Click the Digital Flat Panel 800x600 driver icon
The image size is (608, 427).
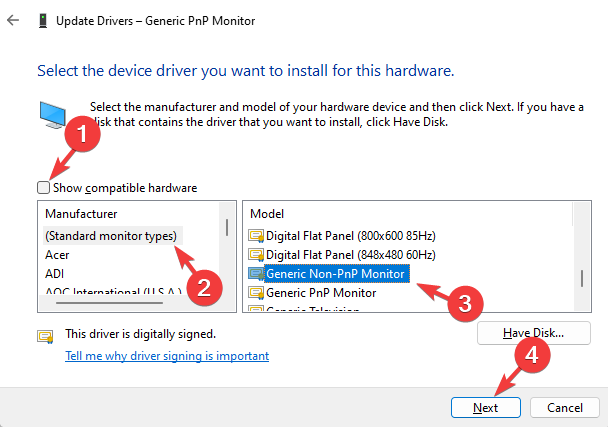[255, 236]
